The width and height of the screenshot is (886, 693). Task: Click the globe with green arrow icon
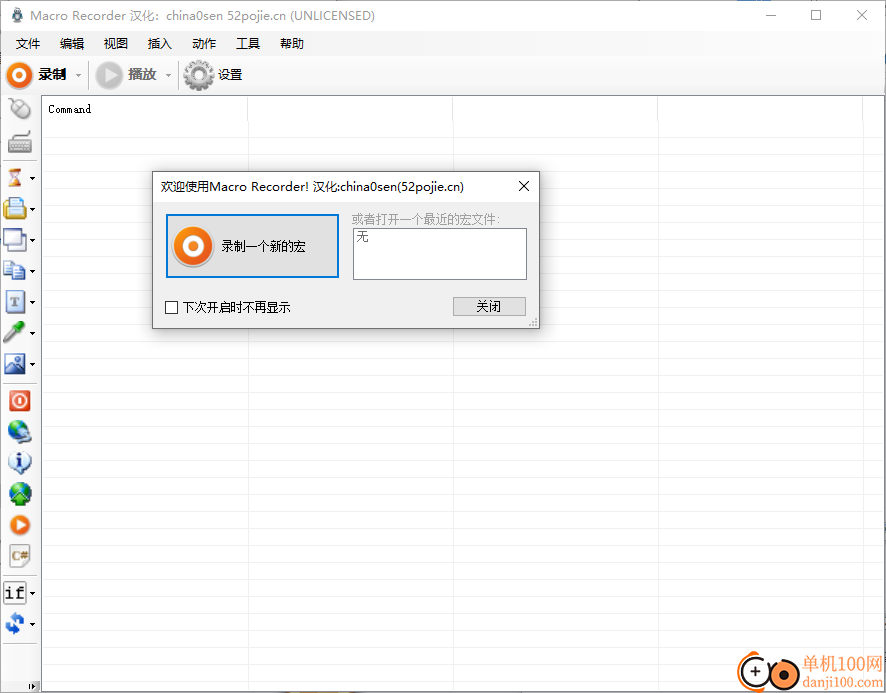20,493
